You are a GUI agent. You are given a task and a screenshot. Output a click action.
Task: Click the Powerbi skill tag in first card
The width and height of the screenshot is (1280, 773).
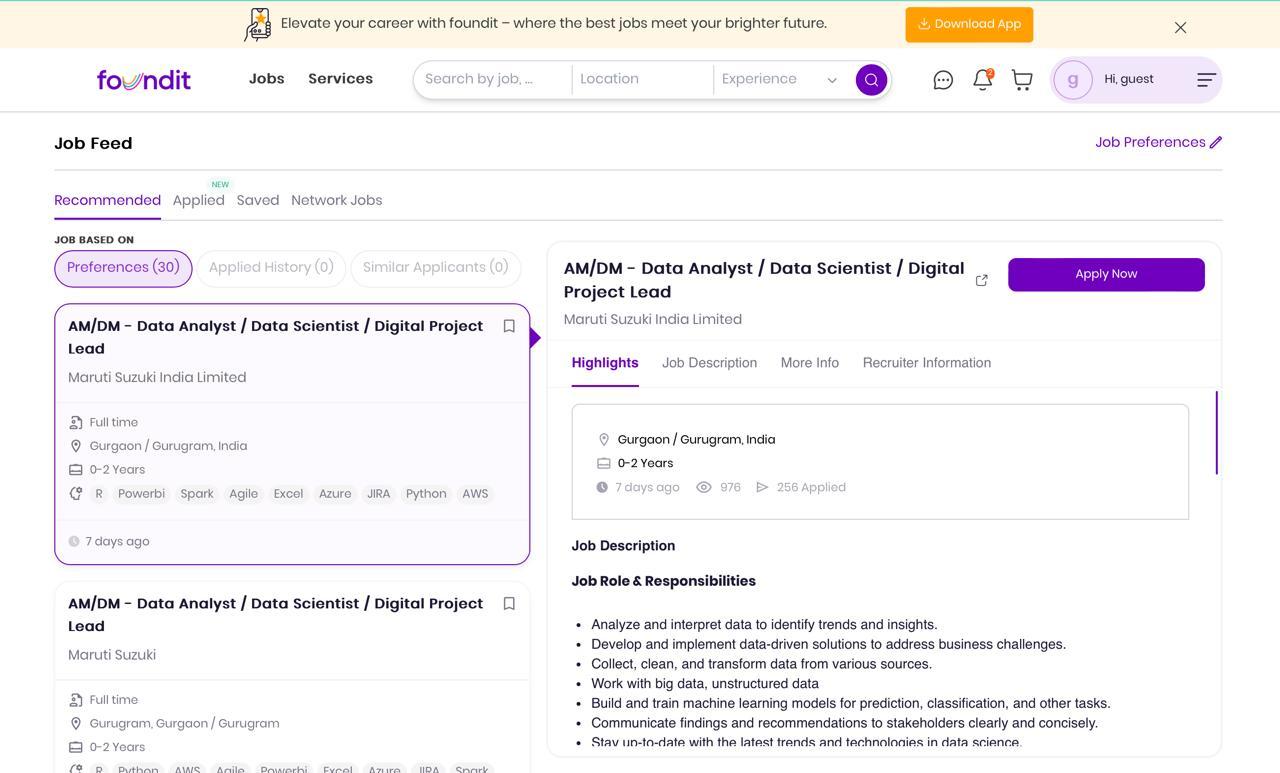pyautogui.click(x=141, y=494)
